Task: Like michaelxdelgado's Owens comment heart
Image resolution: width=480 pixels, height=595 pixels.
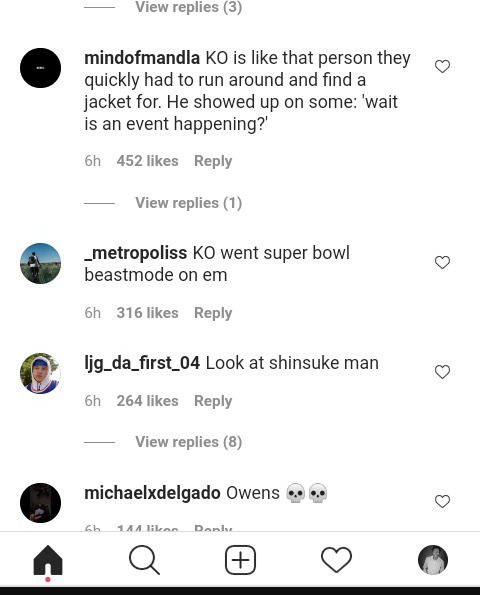Action: click(x=442, y=501)
